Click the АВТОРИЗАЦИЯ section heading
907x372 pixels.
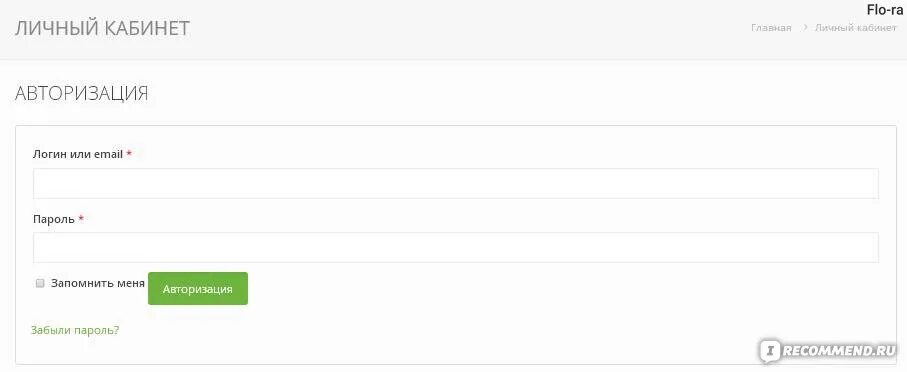[82, 93]
